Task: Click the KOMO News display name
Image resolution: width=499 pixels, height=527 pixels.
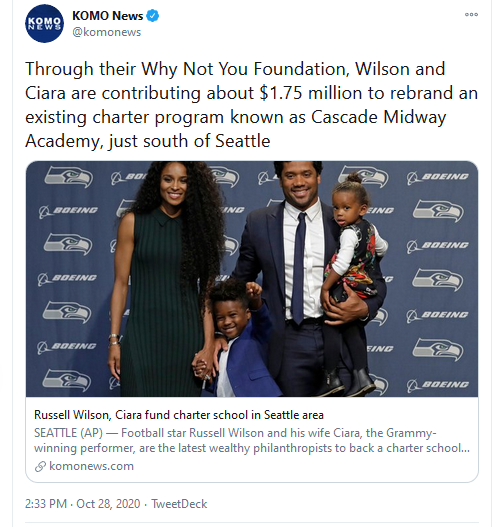Action: [108, 16]
